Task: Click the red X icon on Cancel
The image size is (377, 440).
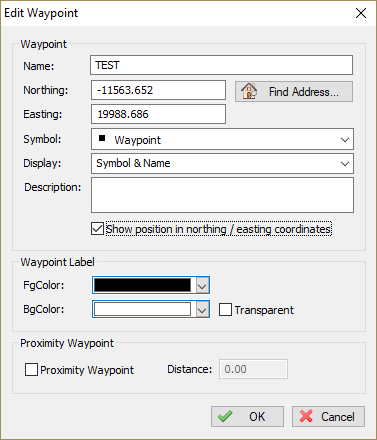Action: (x=306, y=416)
